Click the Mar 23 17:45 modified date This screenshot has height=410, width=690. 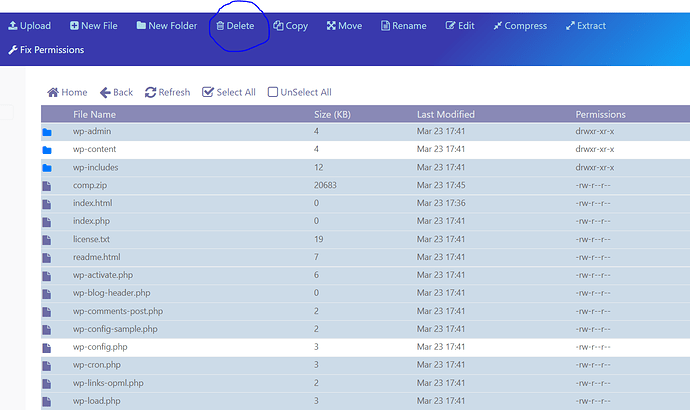[x=441, y=185]
